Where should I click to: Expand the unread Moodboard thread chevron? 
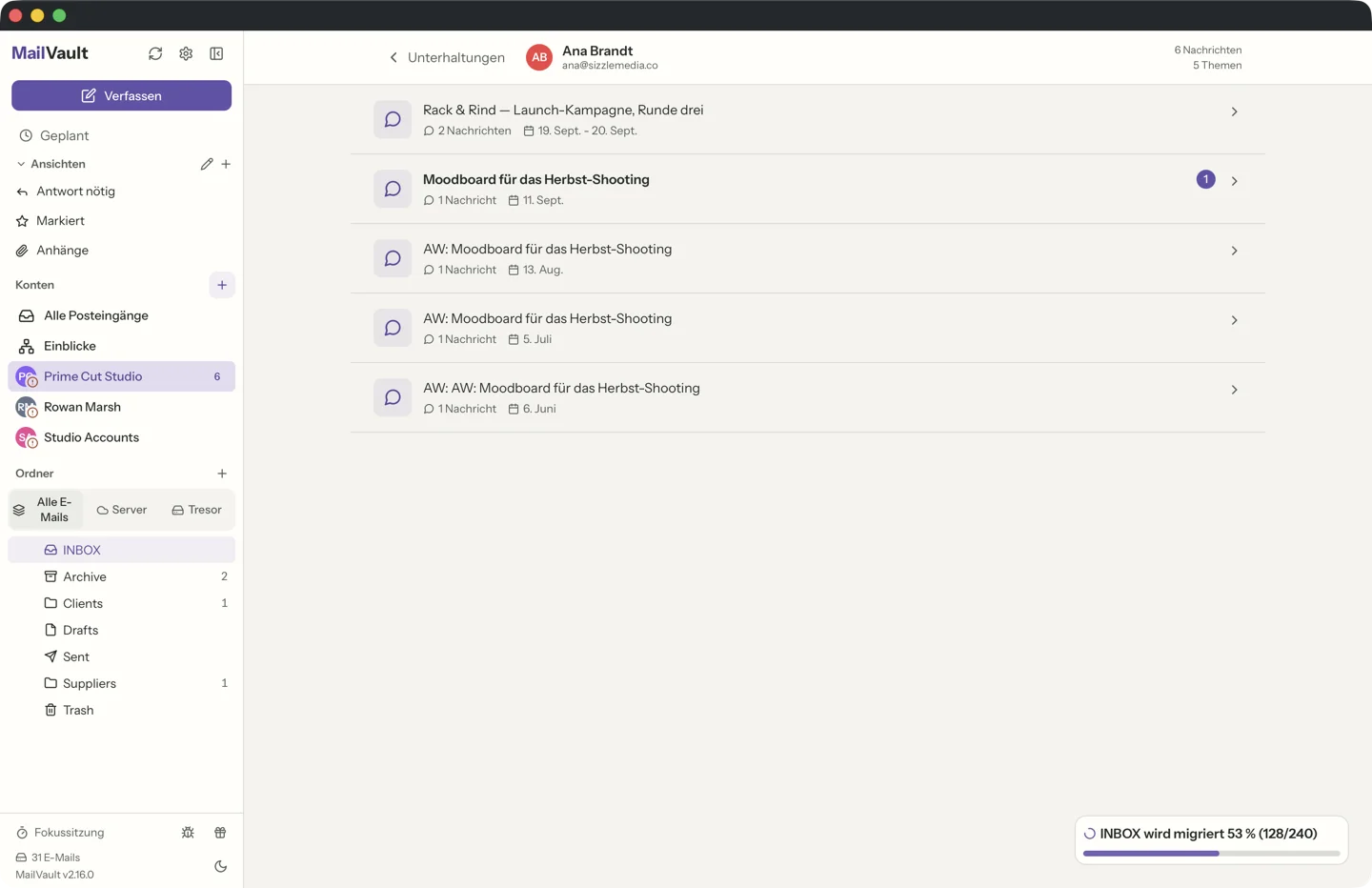pos(1234,181)
